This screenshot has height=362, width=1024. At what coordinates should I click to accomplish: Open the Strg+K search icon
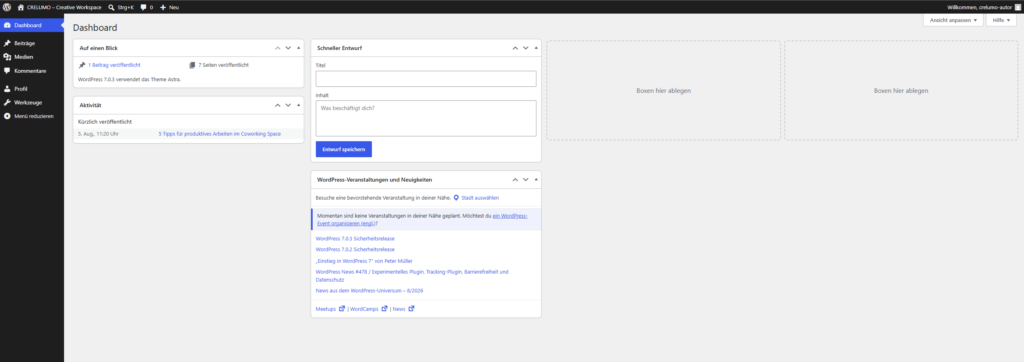[111, 7]
